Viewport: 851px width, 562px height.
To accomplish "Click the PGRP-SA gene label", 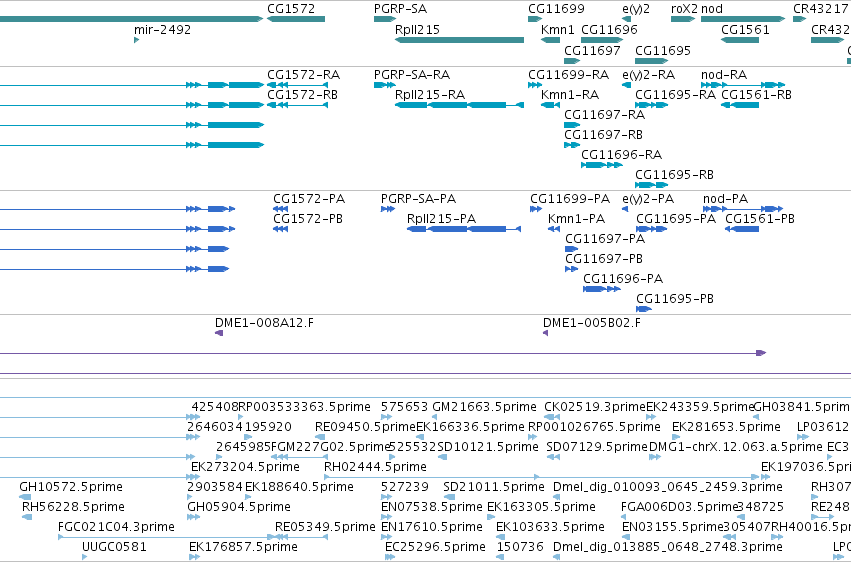I will pos(400,9).
